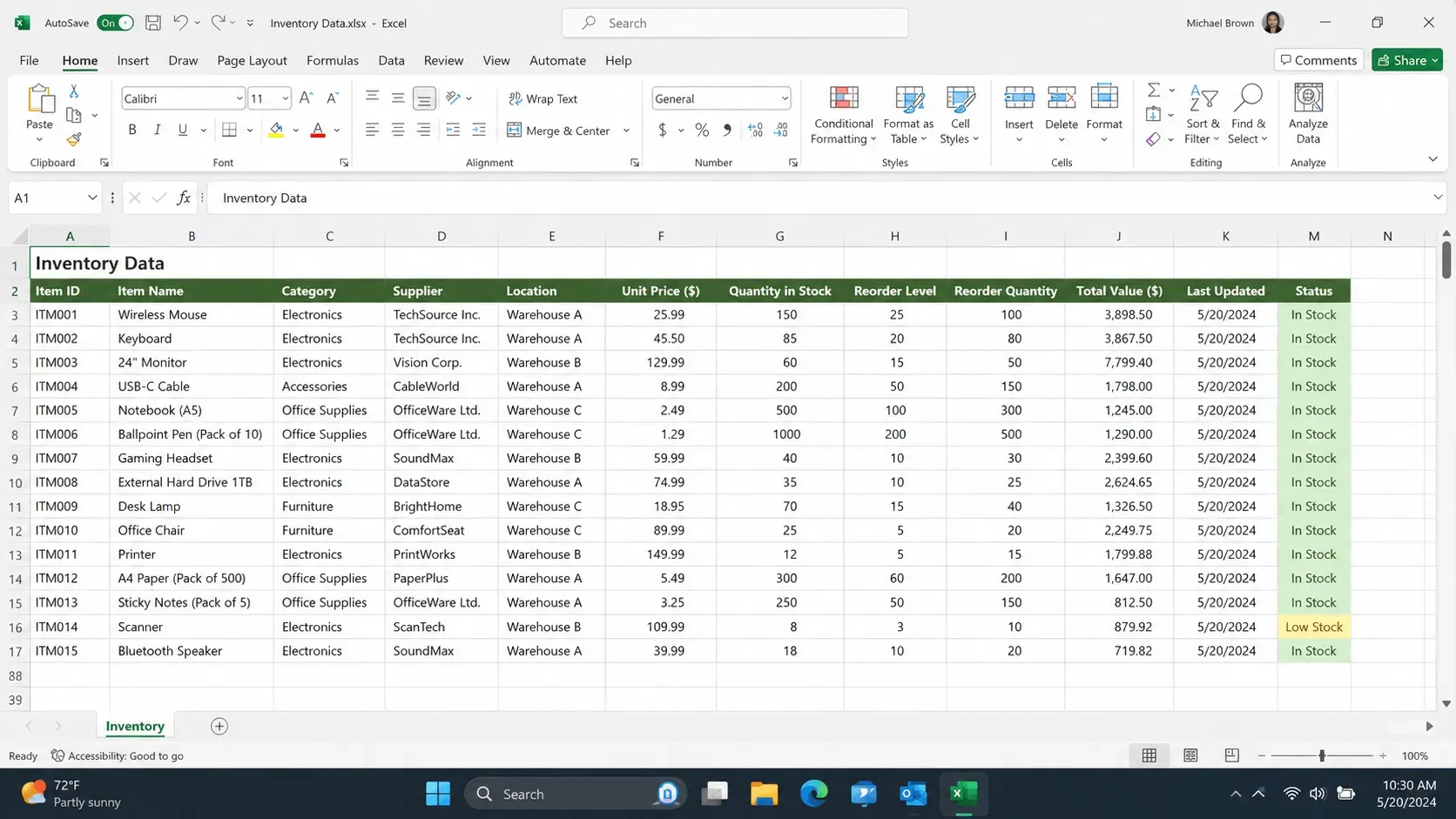Click the red Font Color swatch
Viewport: 1456px width, 819px height.
318,130
